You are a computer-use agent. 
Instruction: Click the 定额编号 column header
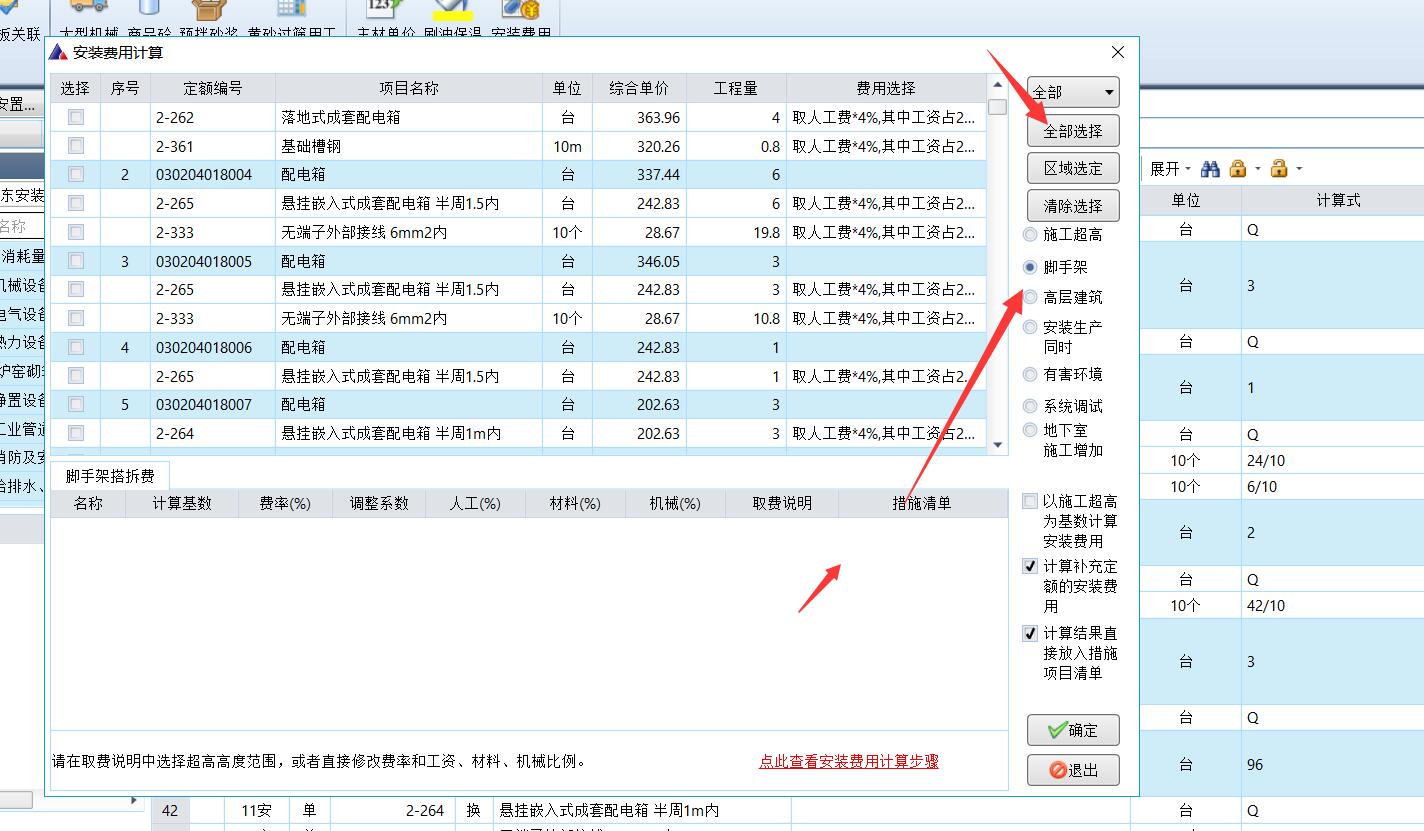click(213, 88)
